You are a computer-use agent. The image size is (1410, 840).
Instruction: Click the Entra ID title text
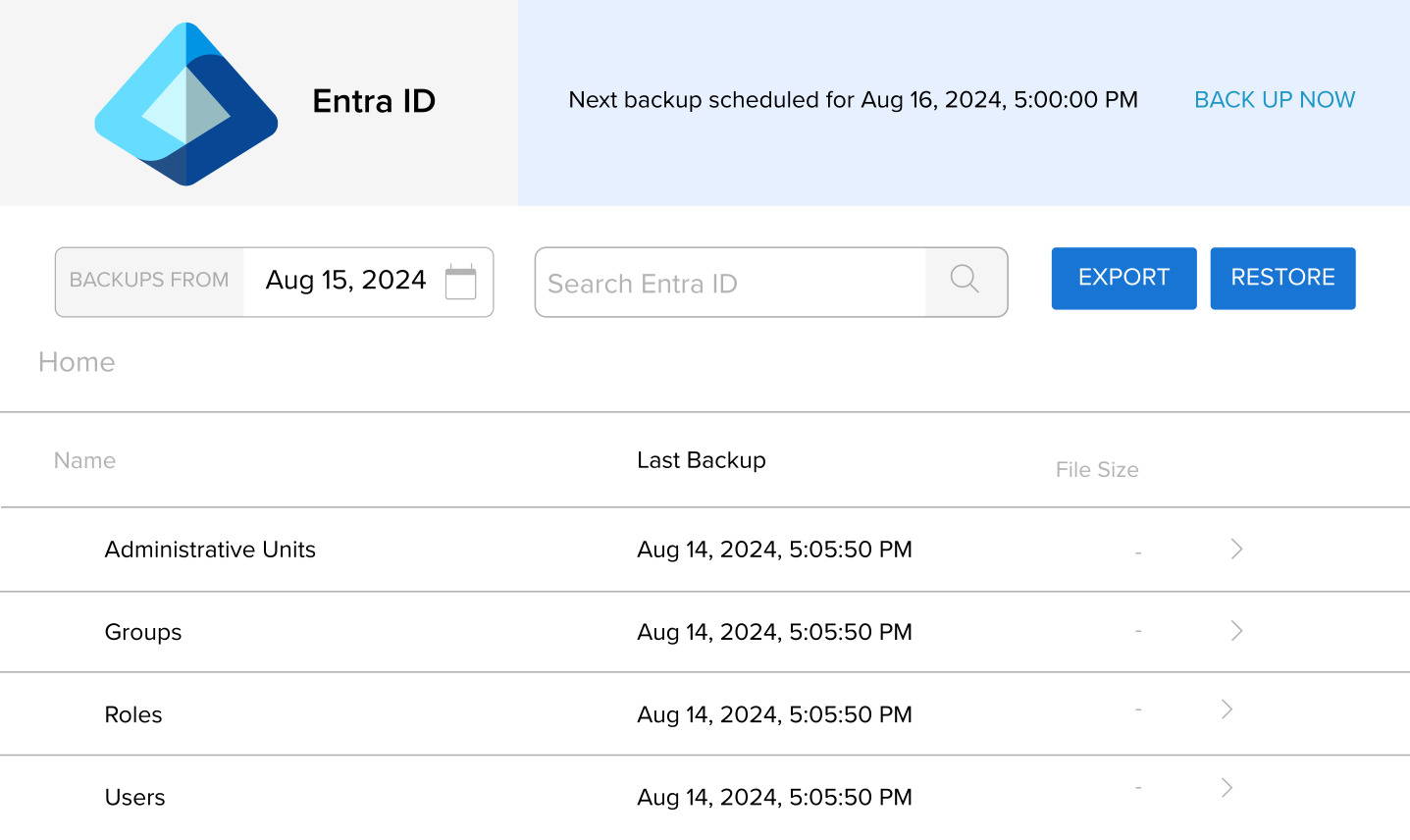tap(374, 101)
